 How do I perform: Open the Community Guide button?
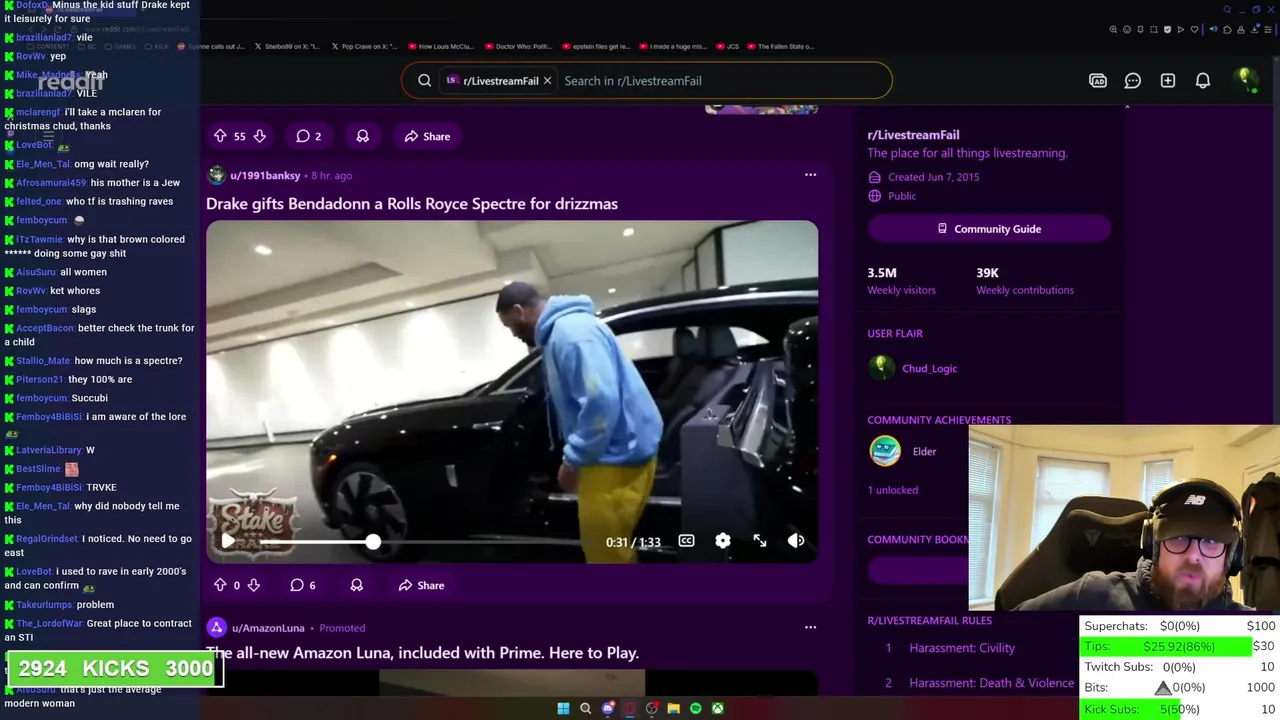(989, 229)
